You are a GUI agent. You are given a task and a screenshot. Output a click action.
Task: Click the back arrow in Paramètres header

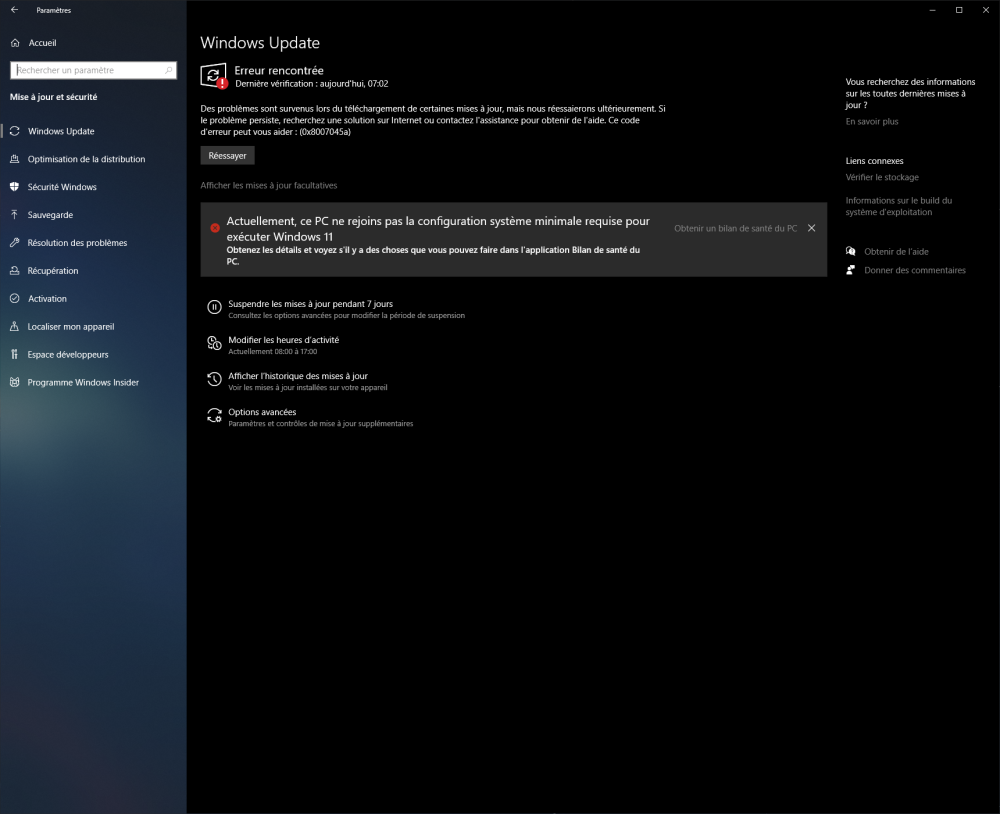click(14, 10)
